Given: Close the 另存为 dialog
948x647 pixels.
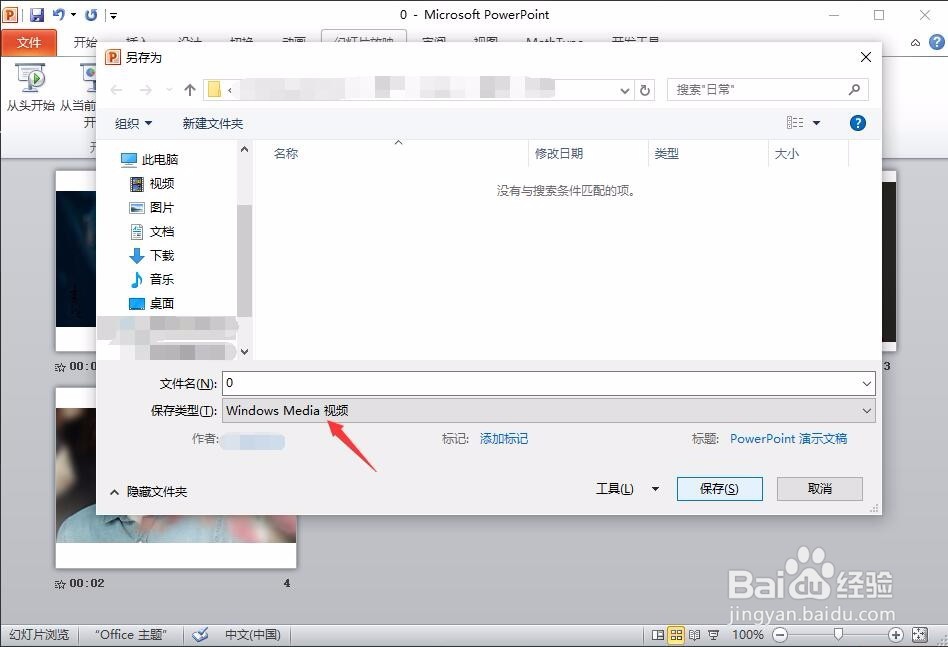Looking at the screenshot, I should (x=866, y=57).
